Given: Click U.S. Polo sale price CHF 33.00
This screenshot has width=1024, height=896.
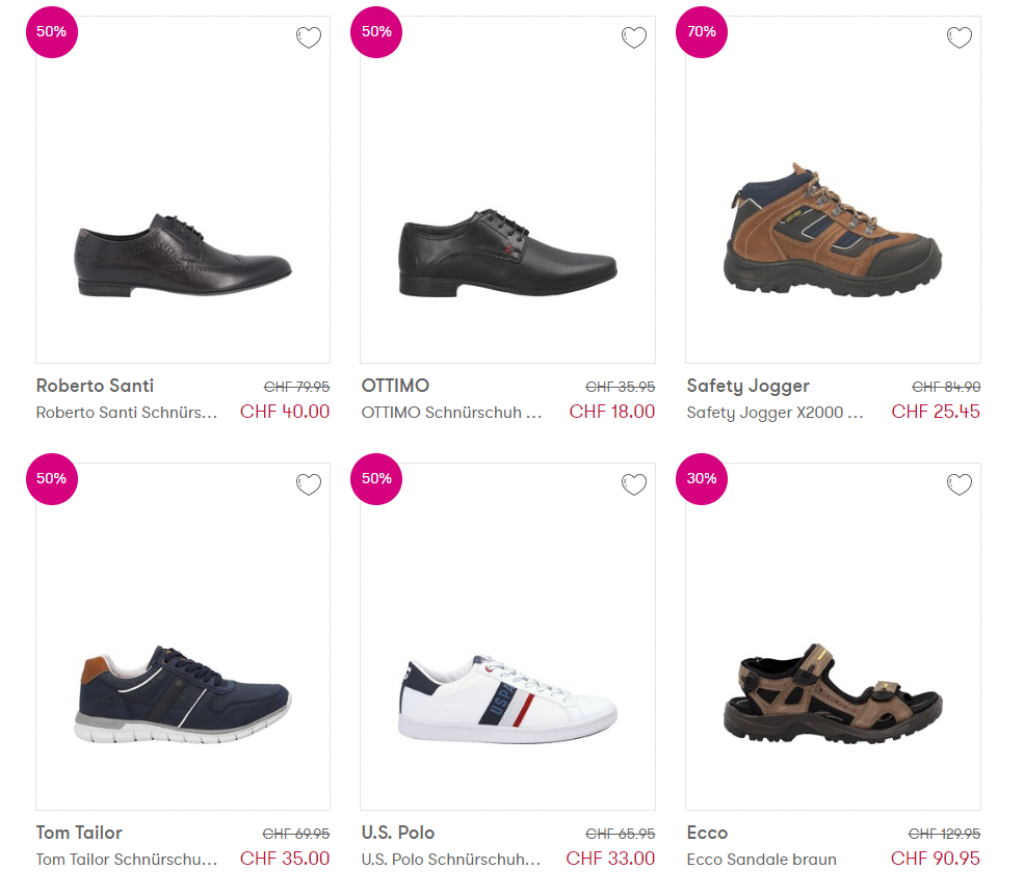Looking at the screenshot, I should click(x=610, y=858).
